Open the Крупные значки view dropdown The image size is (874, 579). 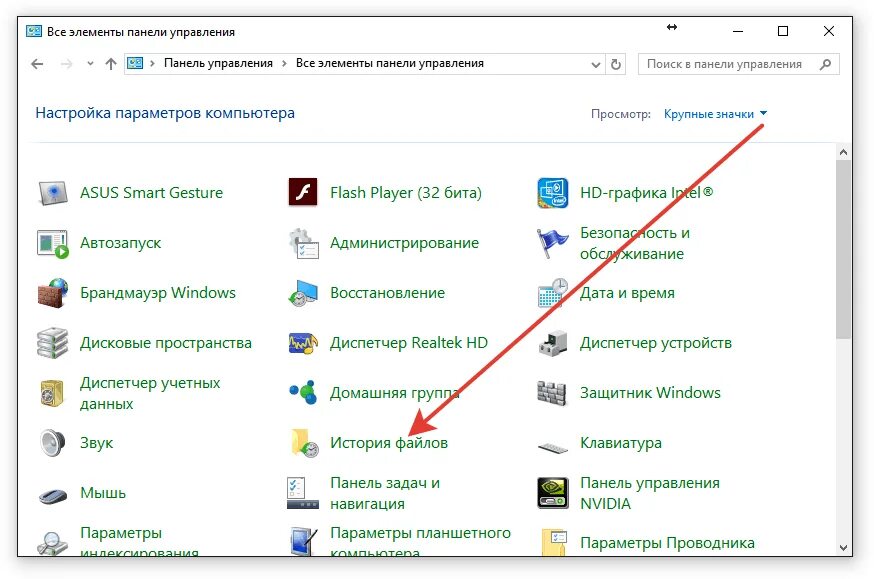coord(715,114)
